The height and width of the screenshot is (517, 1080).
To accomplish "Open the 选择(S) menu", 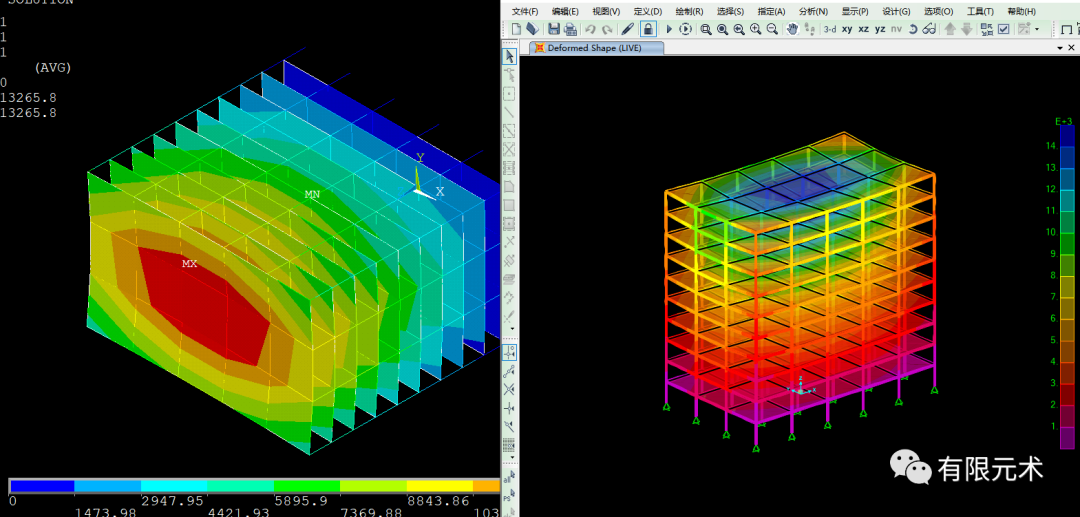I will 730,11.
